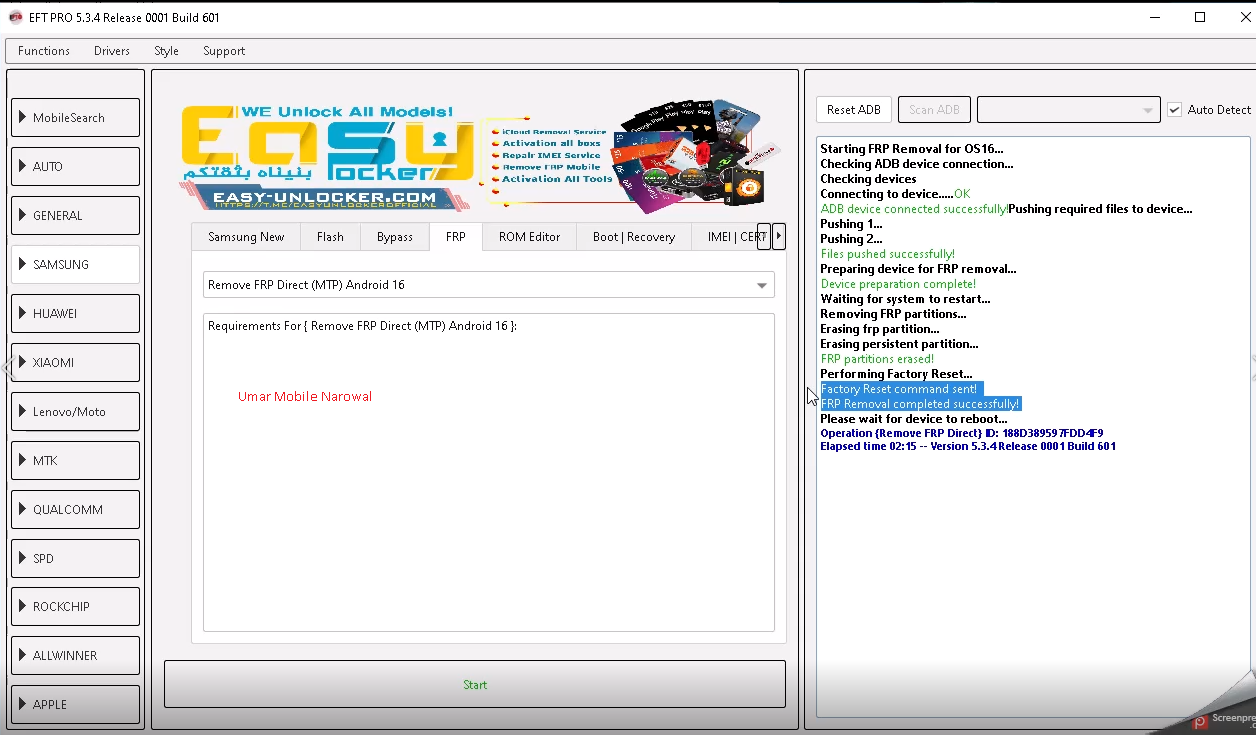
Task: Switch to the Boot | Recovery tab
Action: [x=634, y=237]
